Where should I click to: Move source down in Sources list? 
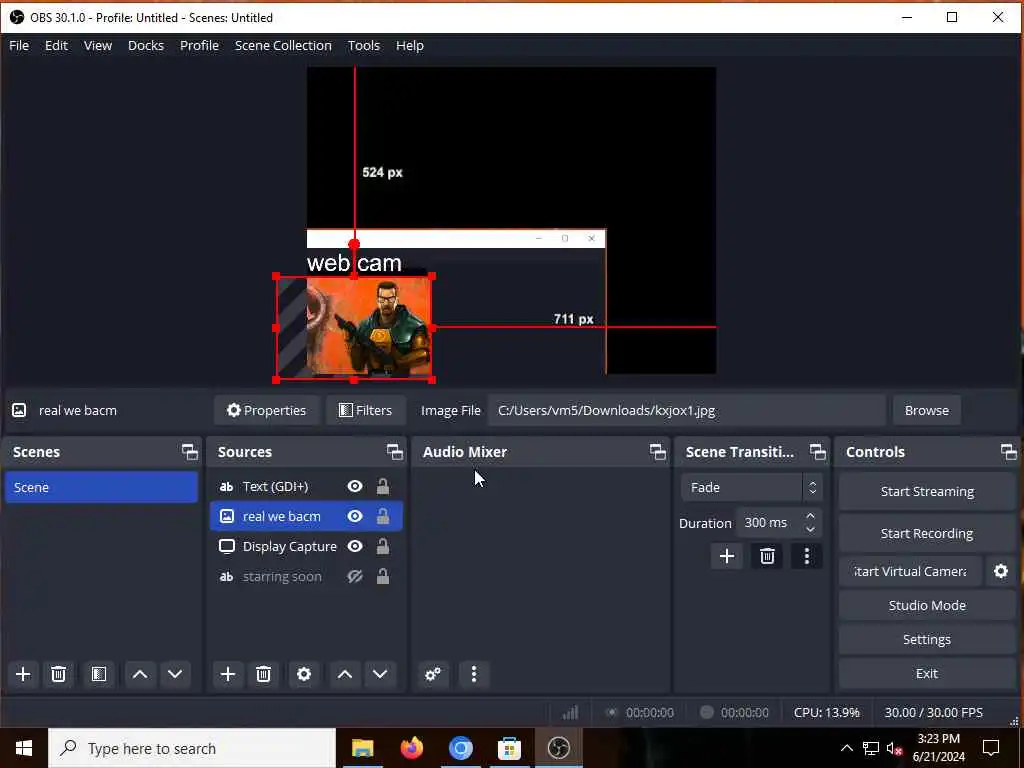380,674
